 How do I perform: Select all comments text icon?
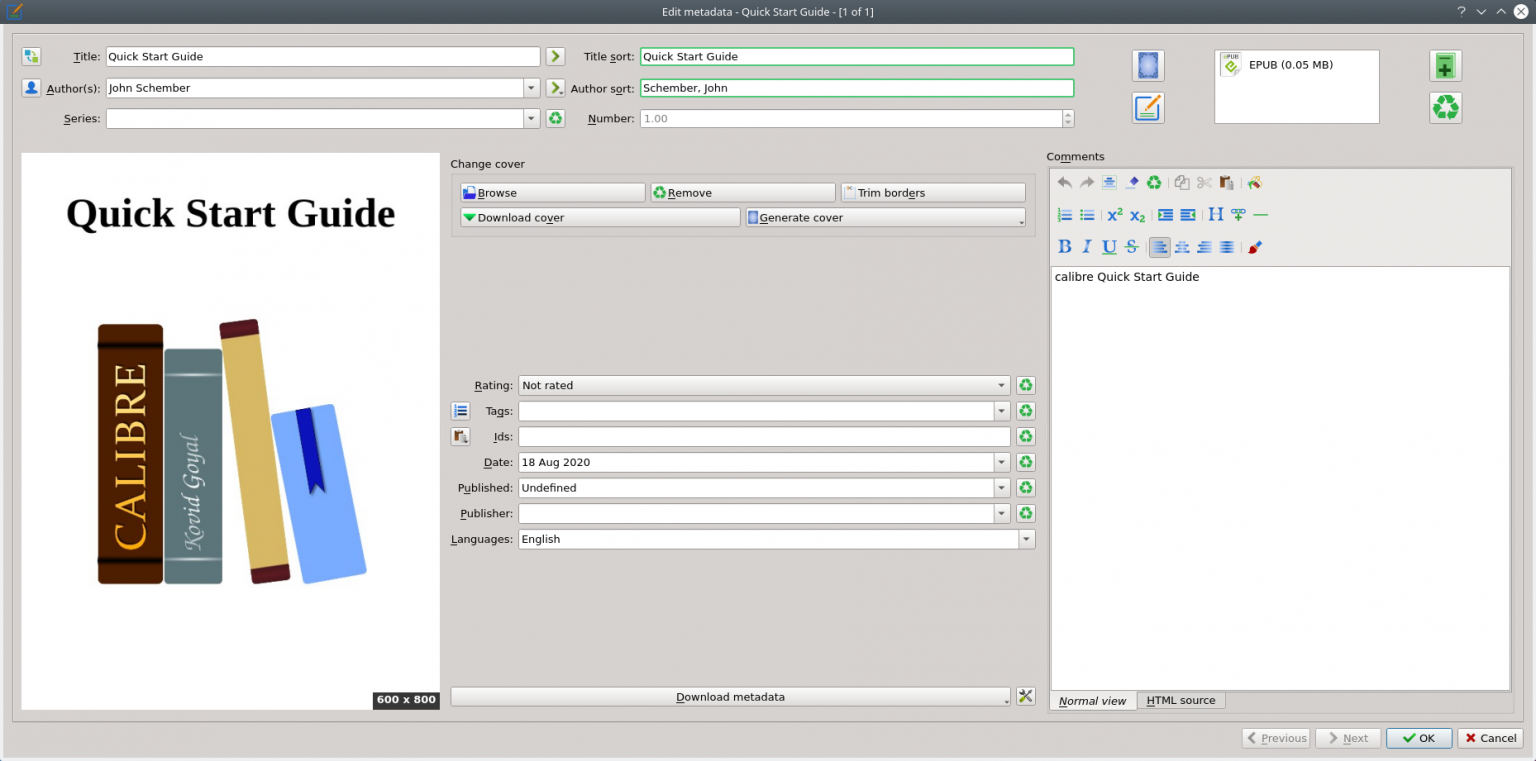(1109, 183)
